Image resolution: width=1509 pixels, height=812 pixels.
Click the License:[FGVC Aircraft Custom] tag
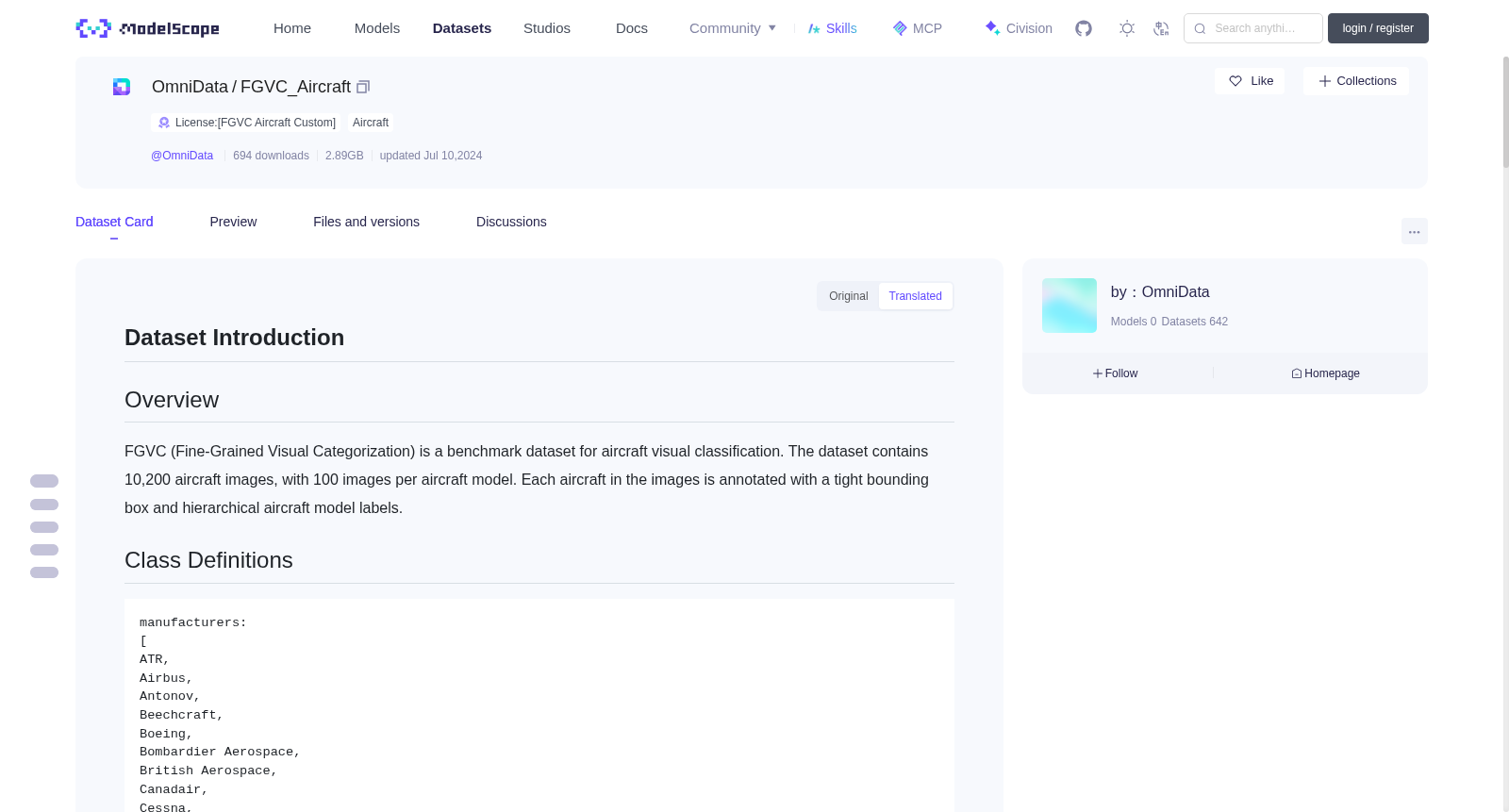[245, 123]
